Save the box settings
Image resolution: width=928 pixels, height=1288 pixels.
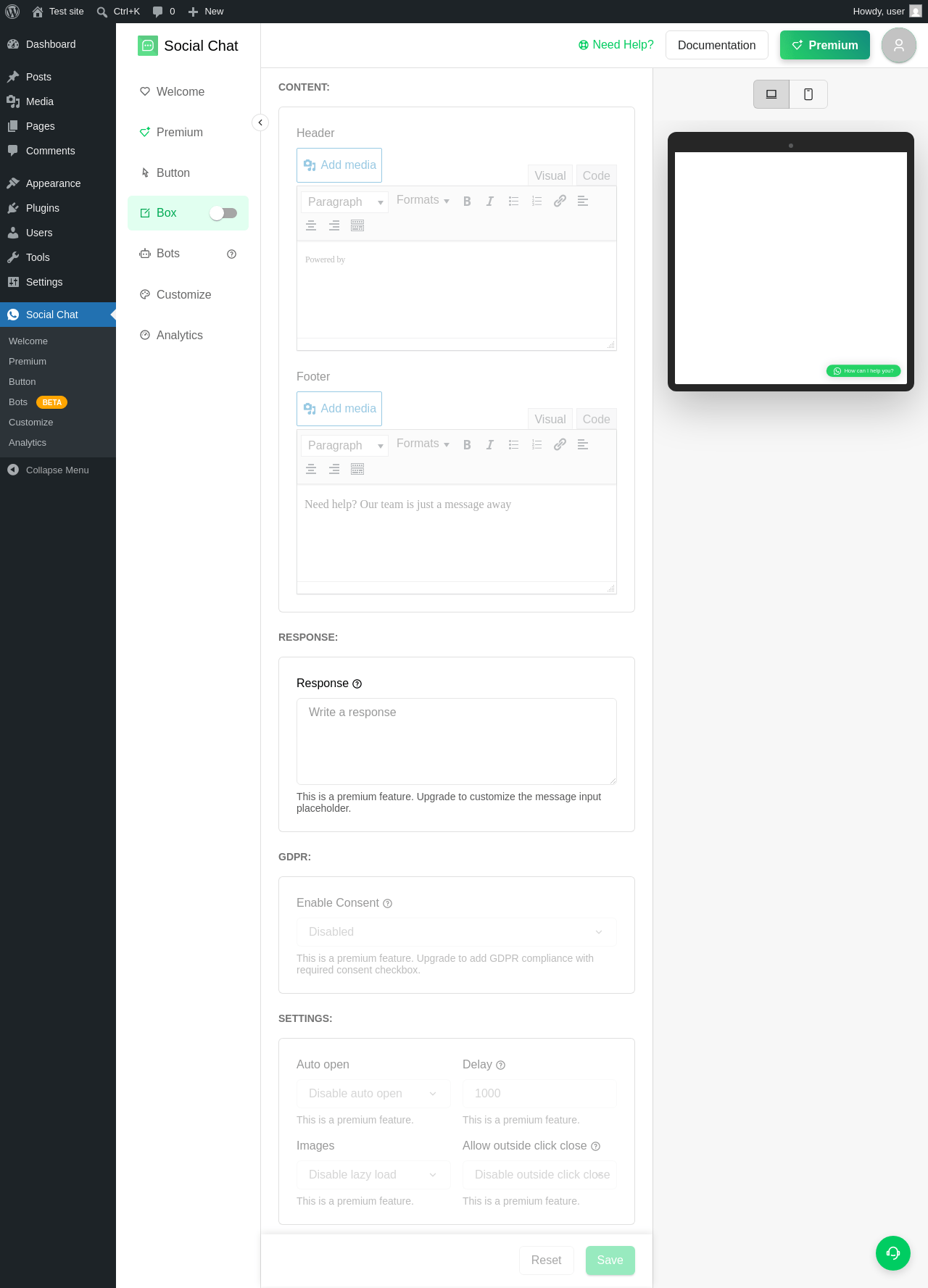point(610,1260)
